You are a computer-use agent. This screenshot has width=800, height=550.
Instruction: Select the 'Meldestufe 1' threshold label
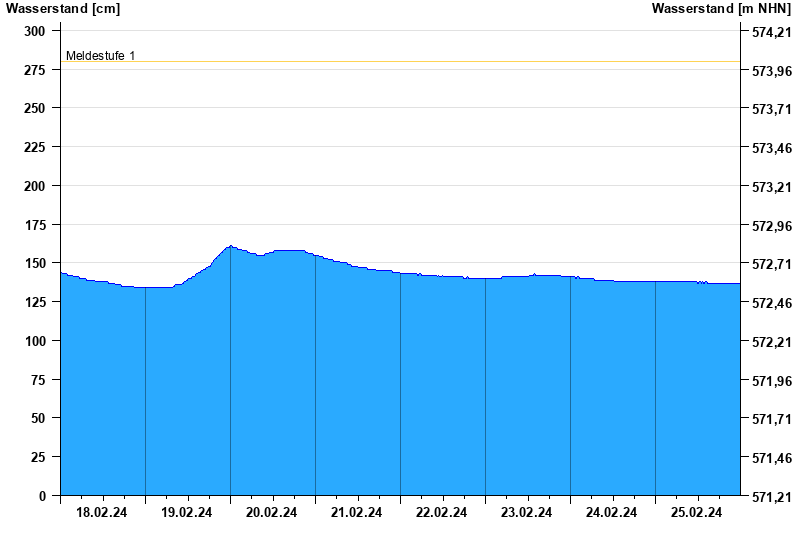(x=100, y=56)
